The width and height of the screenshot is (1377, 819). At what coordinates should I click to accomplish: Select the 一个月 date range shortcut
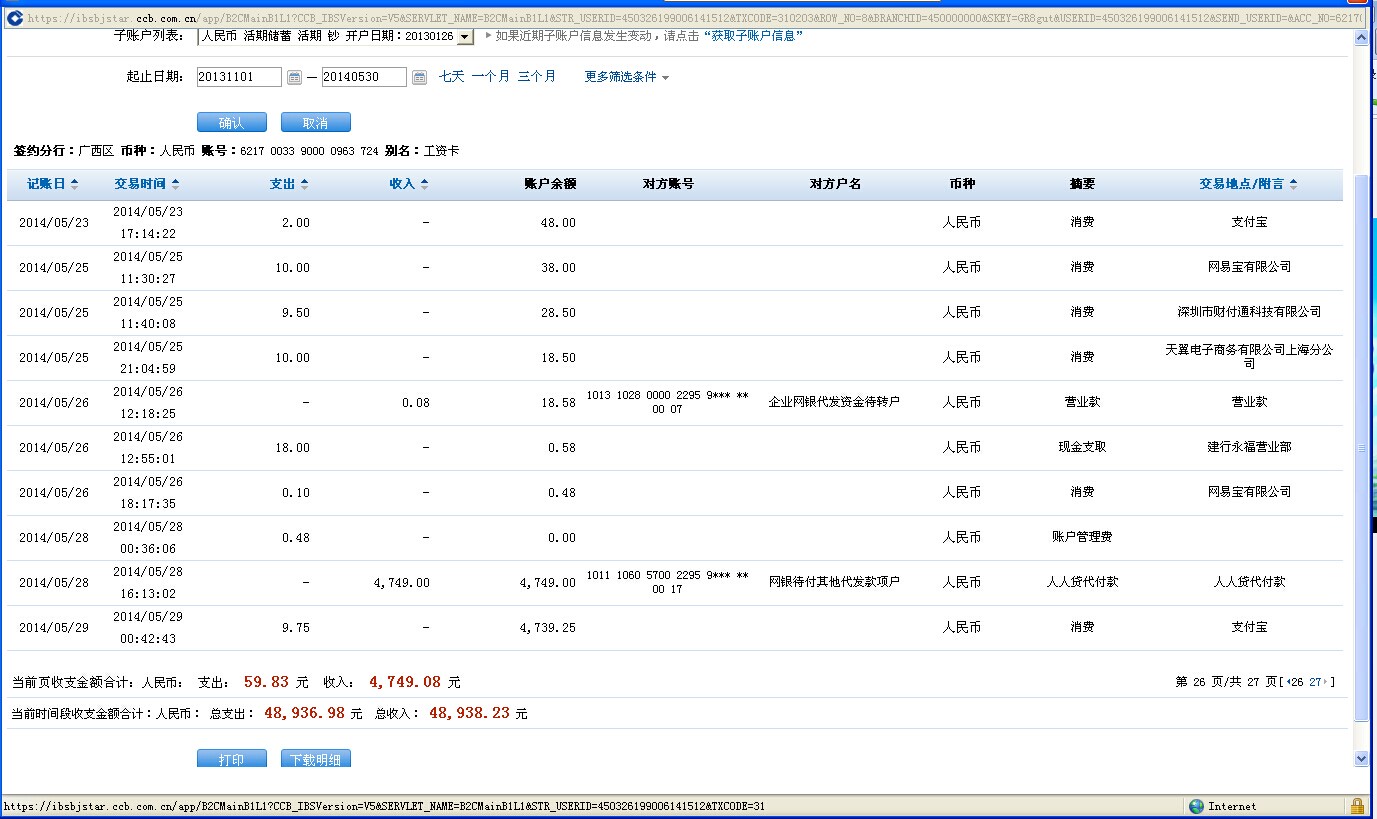[490, 76]
